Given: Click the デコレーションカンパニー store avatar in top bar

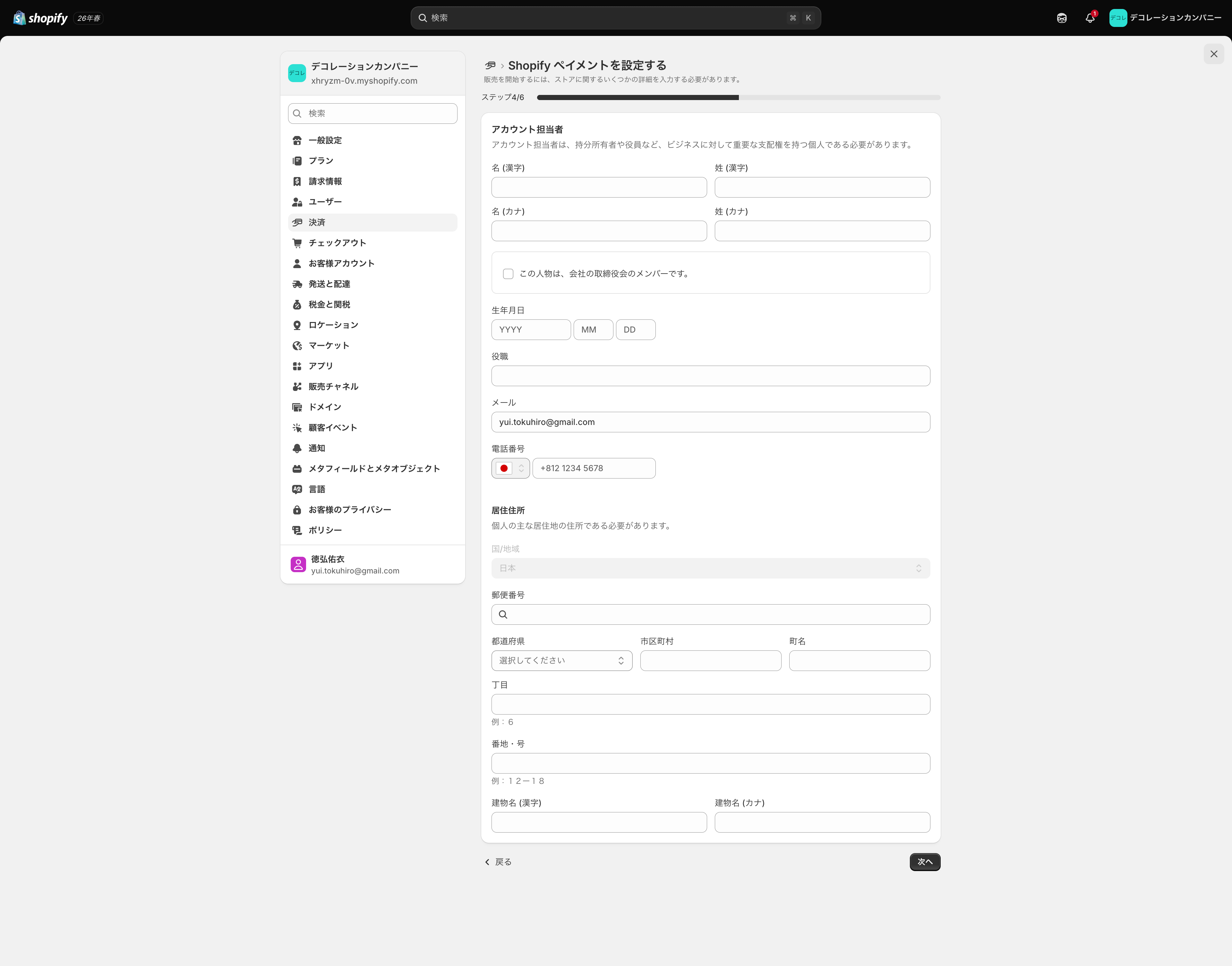Looking at the screenshot, I should tap(1118, 18).
